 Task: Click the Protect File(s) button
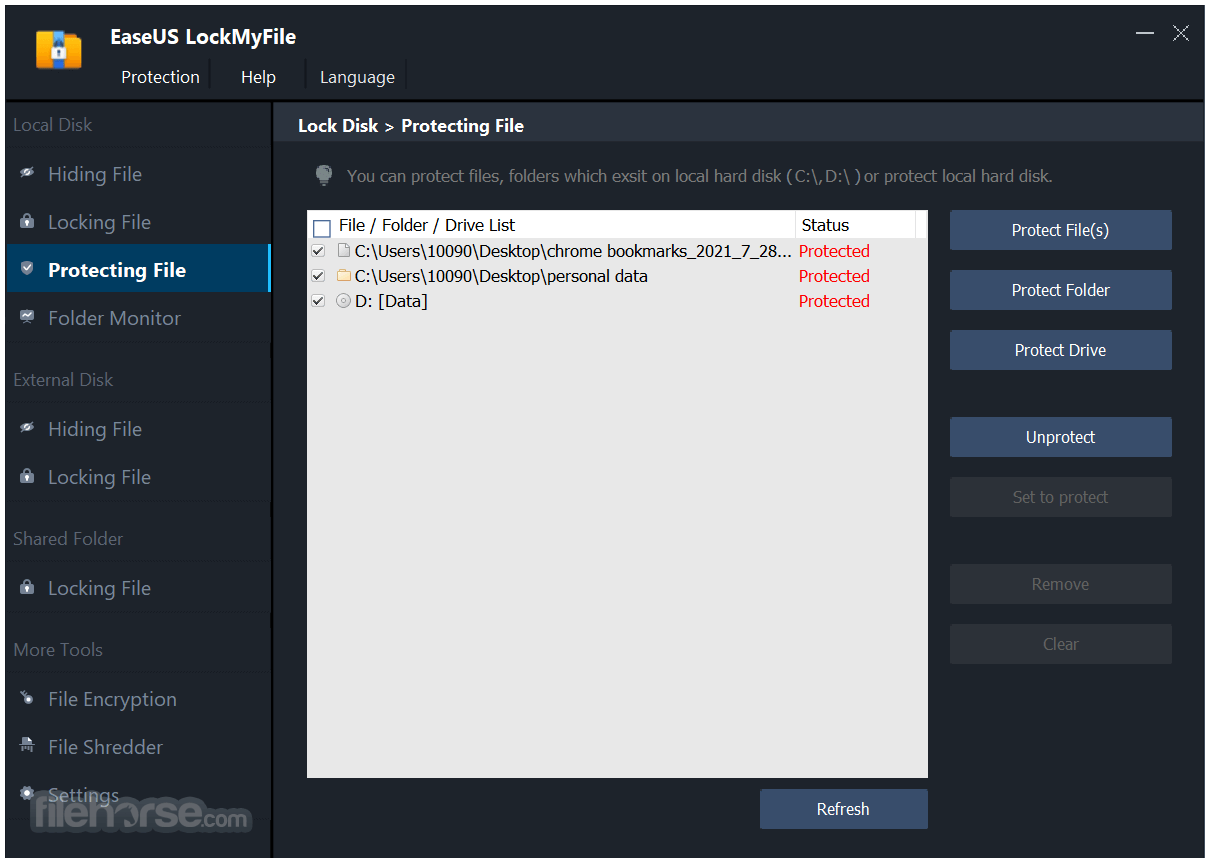[1060, 230]
